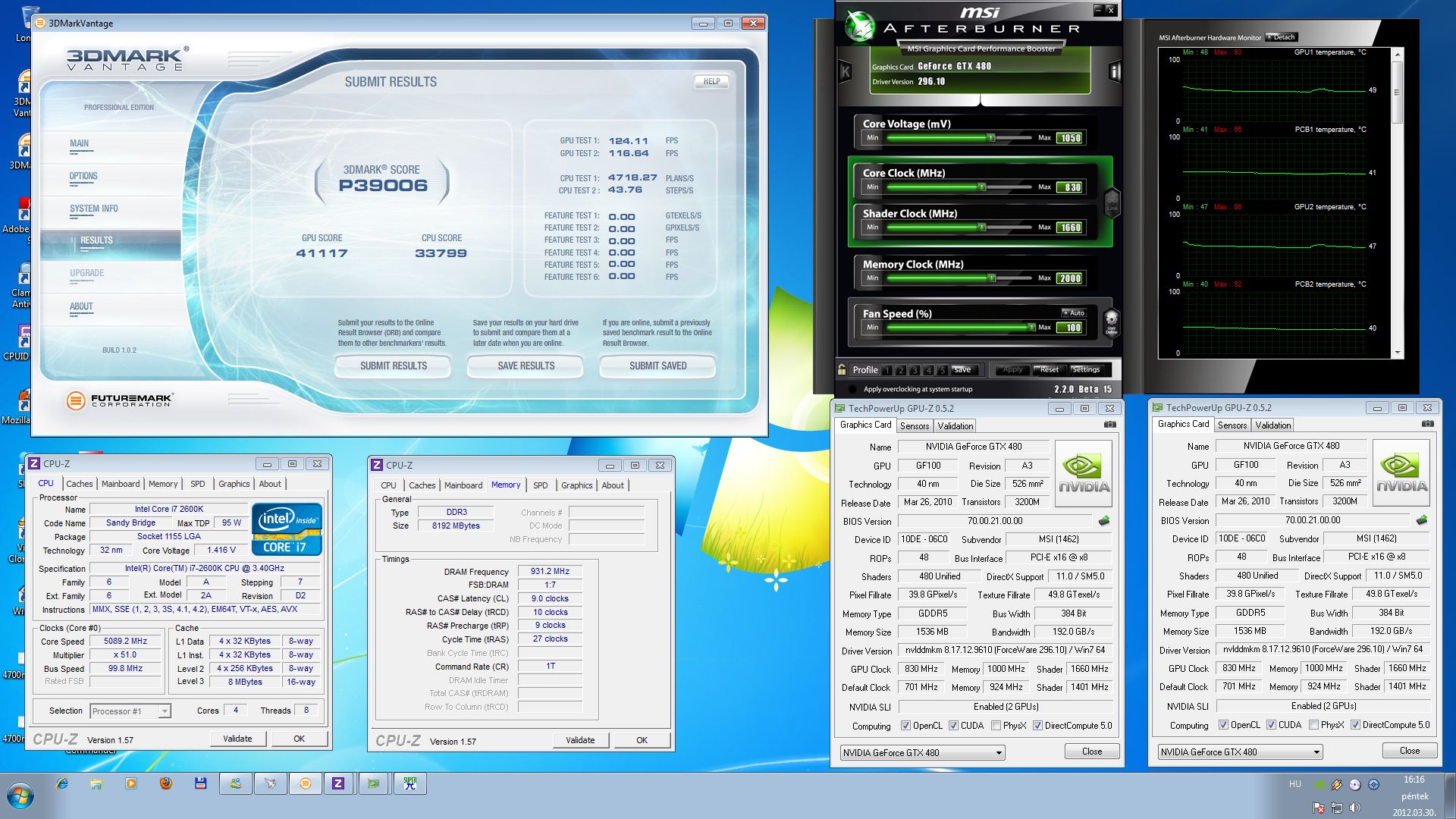Screen dimensions: 1456x819
Task: Expand CPU-Z processor Selection dropdown
Action: click(x=164, y=711)
